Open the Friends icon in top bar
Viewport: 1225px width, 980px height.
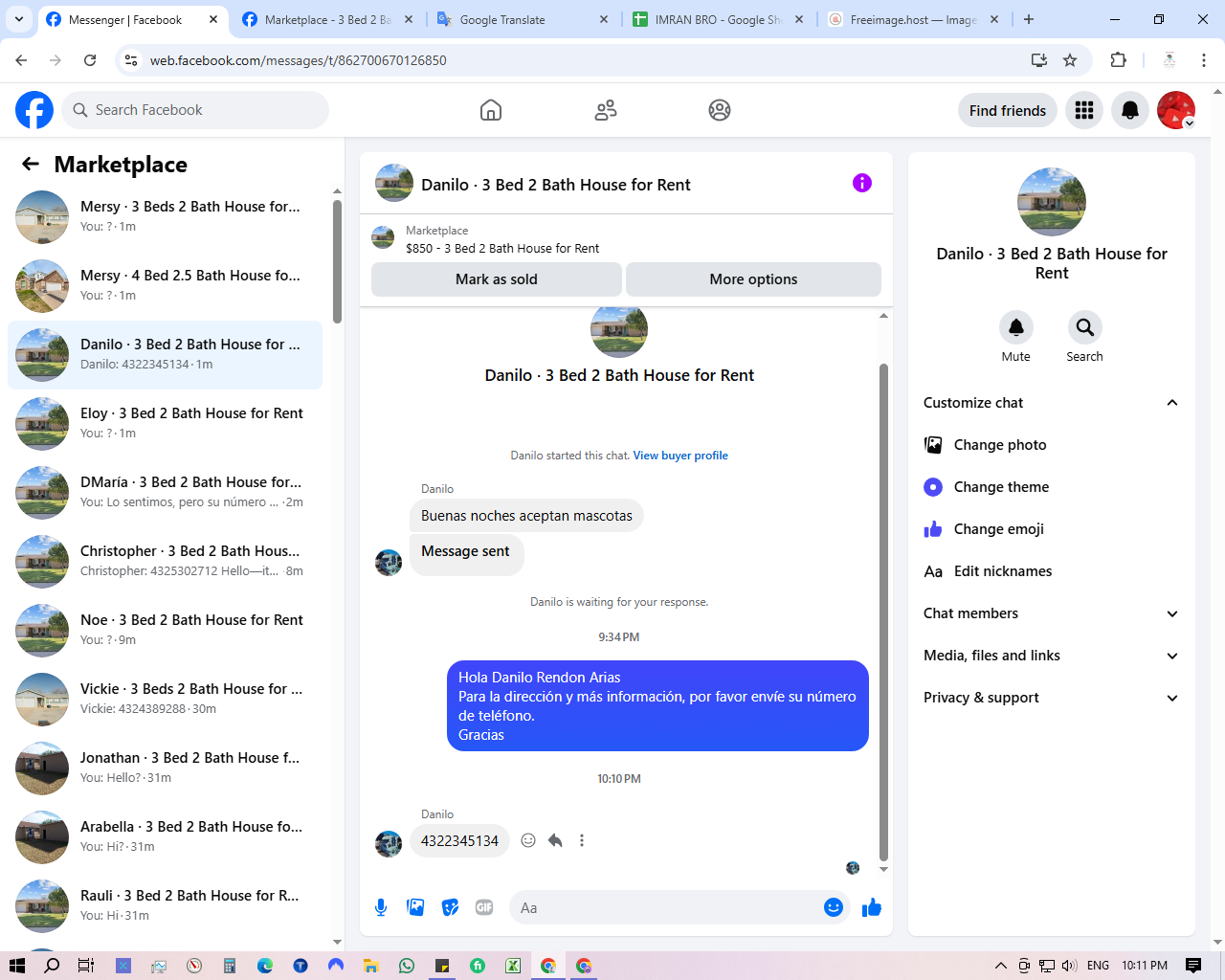[x=606, y=110]
